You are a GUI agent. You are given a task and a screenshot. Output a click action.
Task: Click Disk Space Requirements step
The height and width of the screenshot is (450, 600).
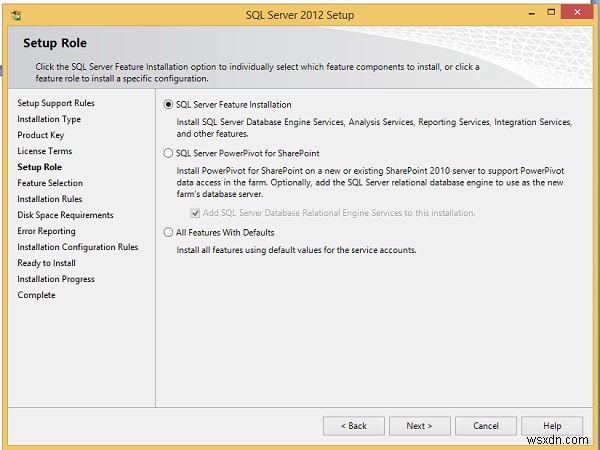tap(65, 215)
